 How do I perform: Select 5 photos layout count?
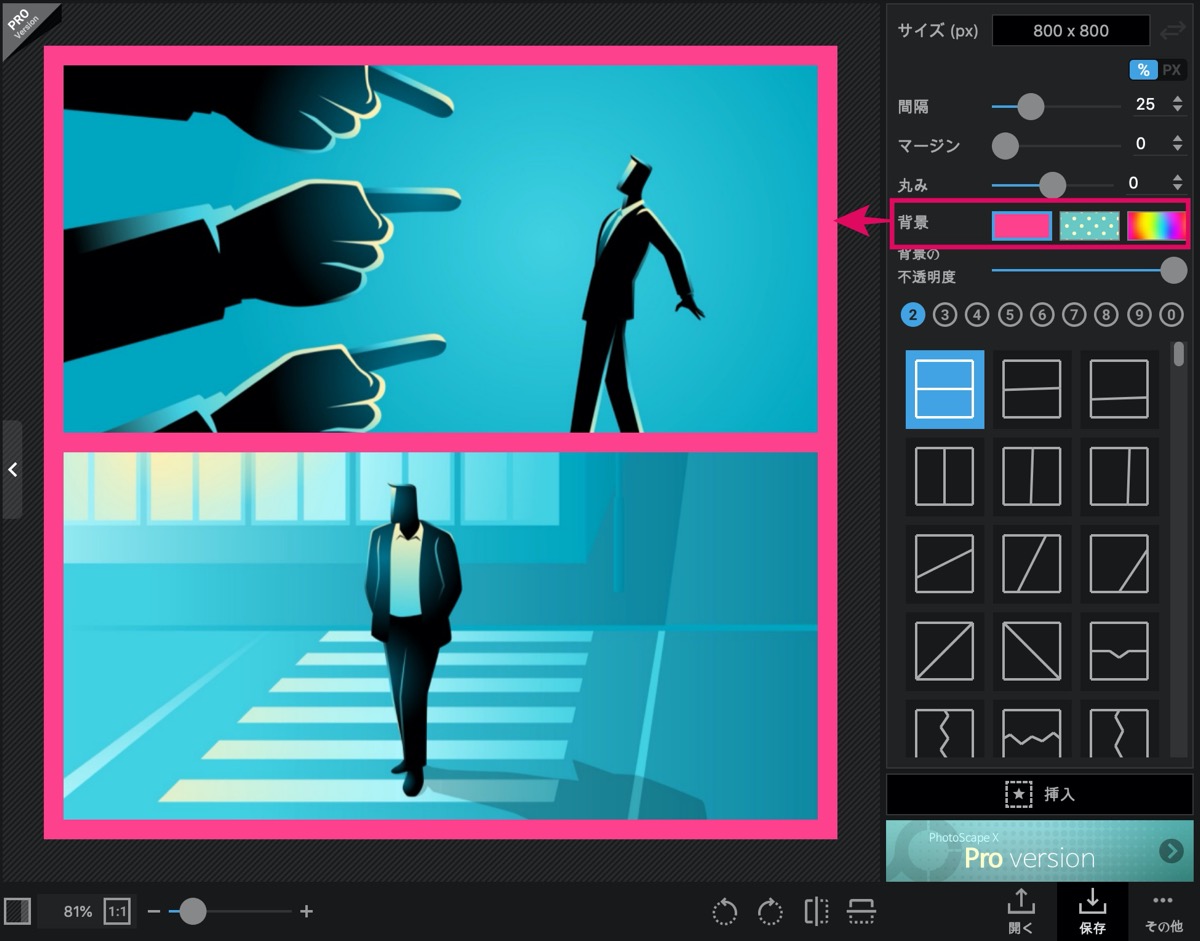(1010, 315)
